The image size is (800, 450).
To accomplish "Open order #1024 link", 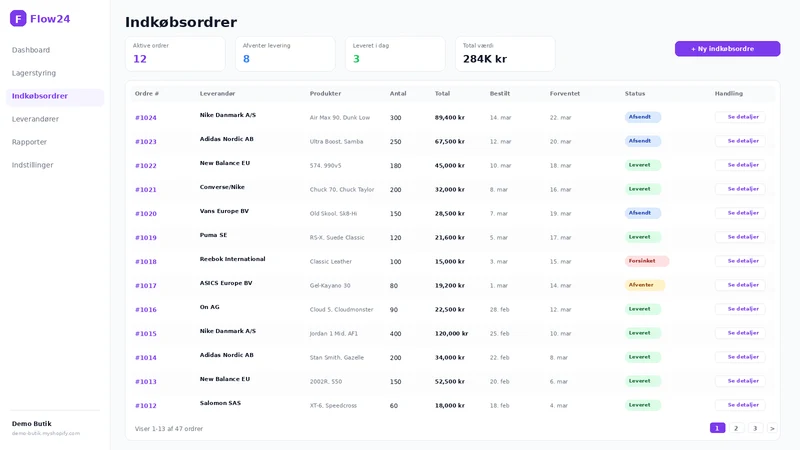I will tap(145, 118).
